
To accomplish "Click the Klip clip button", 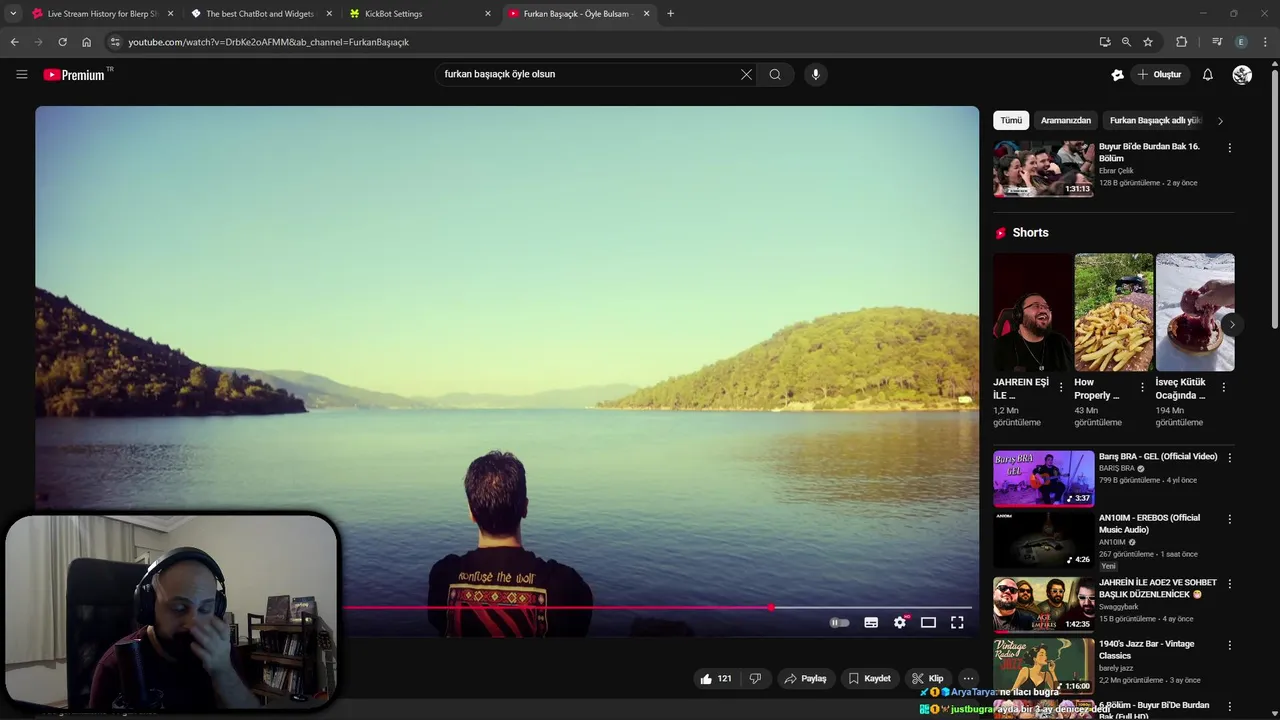I will (927, 678).
